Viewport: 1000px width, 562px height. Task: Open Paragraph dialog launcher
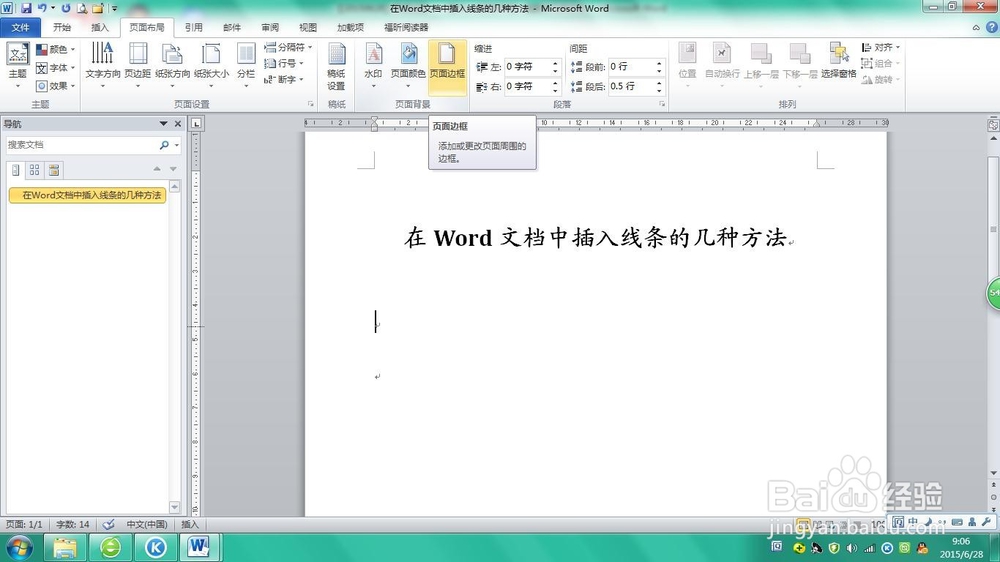(662, 104)
